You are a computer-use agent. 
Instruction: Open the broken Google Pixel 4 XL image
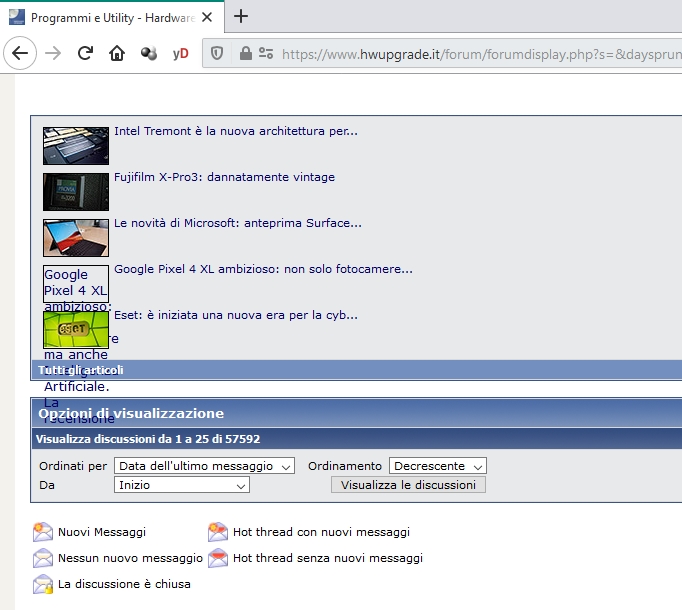(76, 284)
